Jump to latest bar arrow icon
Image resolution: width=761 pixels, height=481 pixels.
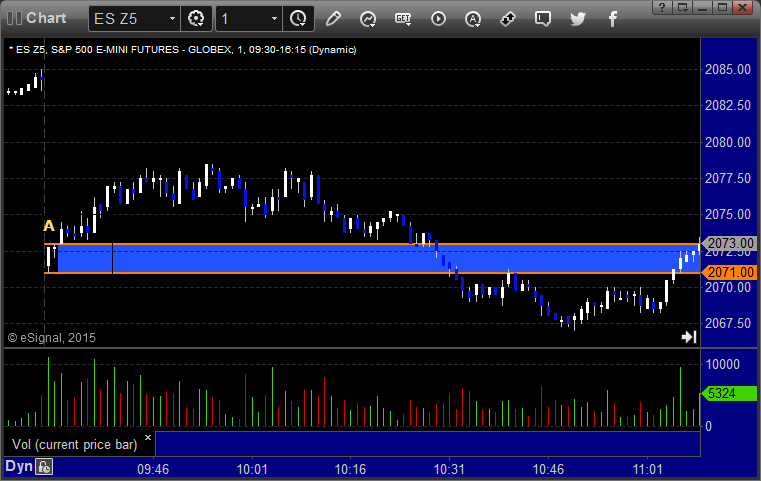[x=689, y=337]
